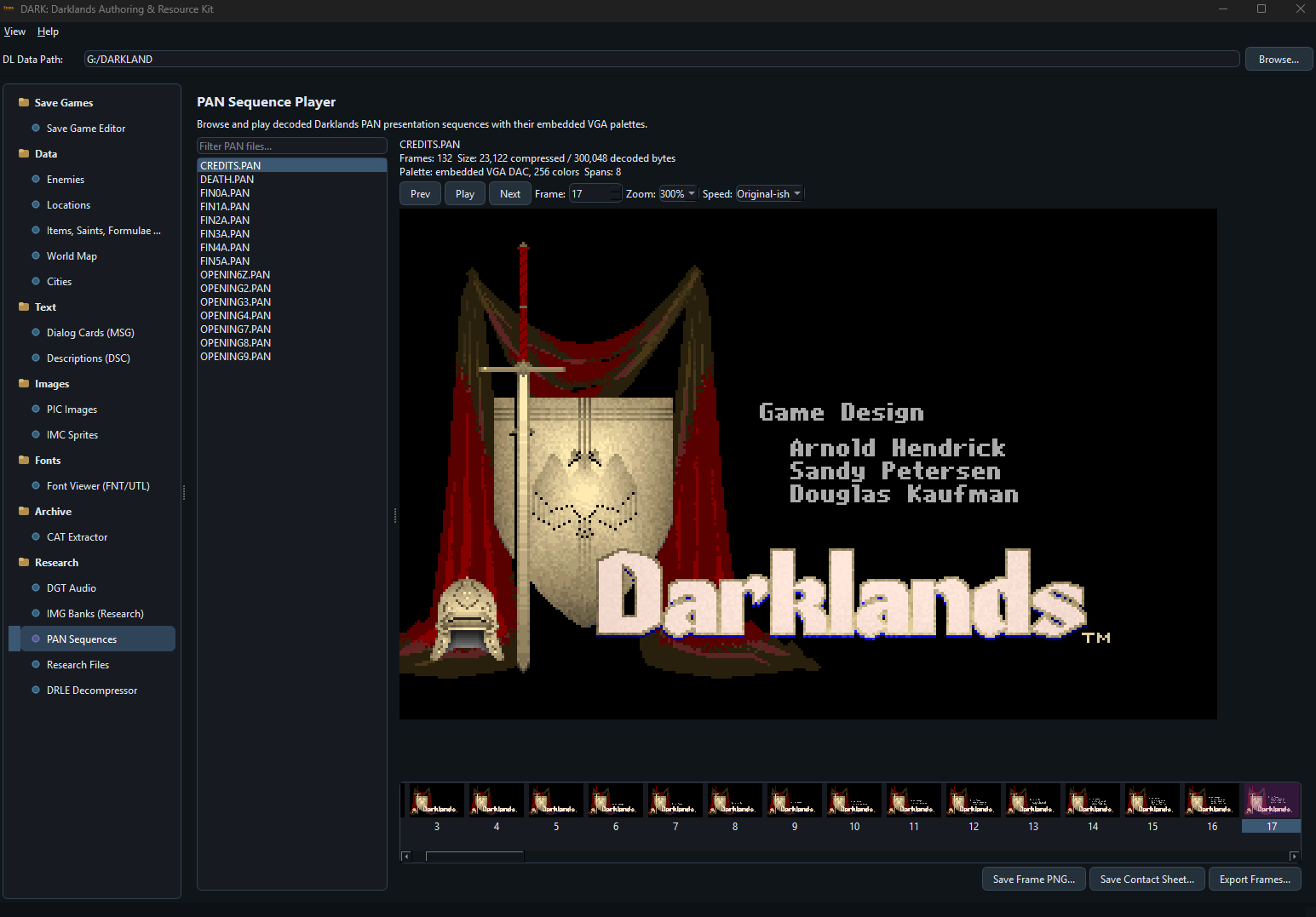Screen dimensions: 1316x917
Task: Open the World Map page
Action: pos(72,256)
